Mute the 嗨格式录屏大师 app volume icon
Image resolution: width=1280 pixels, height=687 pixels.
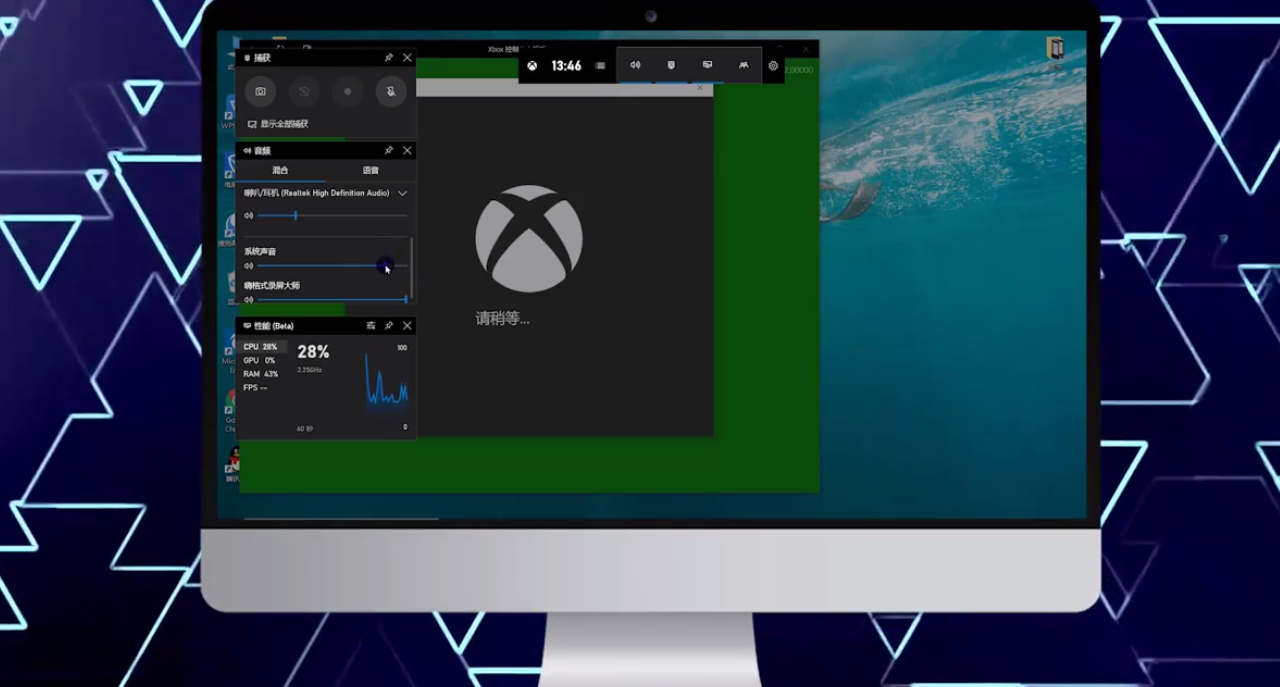click(x=249, y=299)
